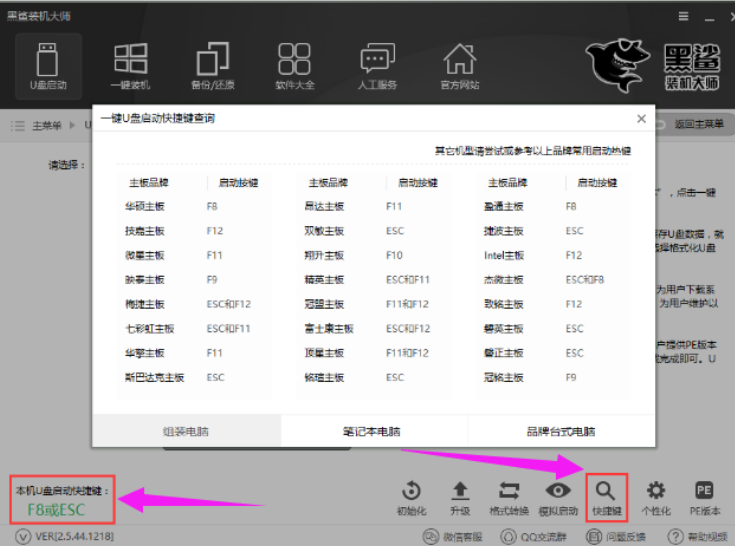Click the breadcrumb list icon
This screenshot has height=546, width=735.
[17, 126]
